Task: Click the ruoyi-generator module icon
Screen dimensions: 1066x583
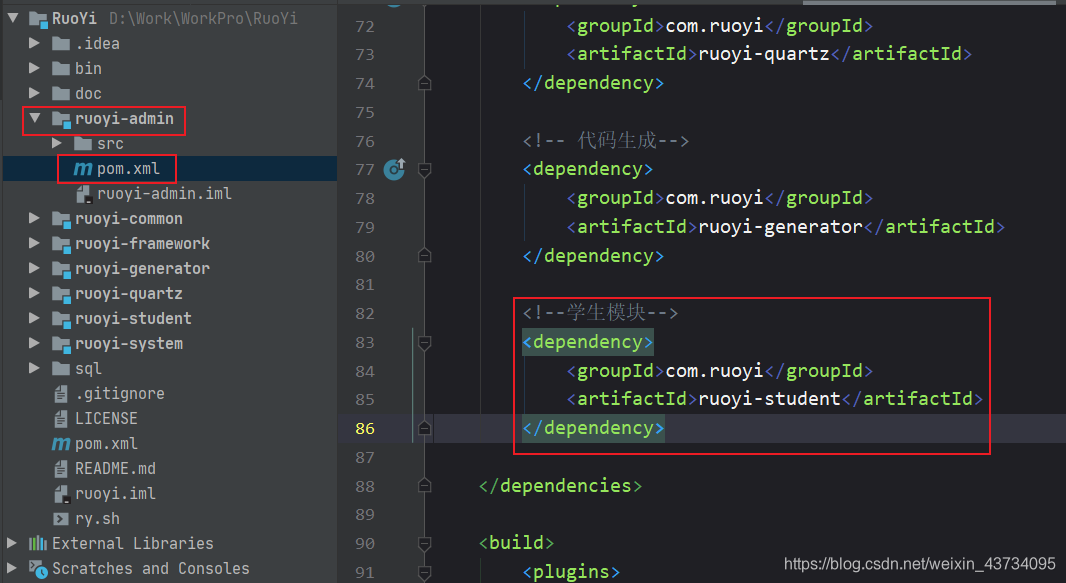Action: click(61, 270)
